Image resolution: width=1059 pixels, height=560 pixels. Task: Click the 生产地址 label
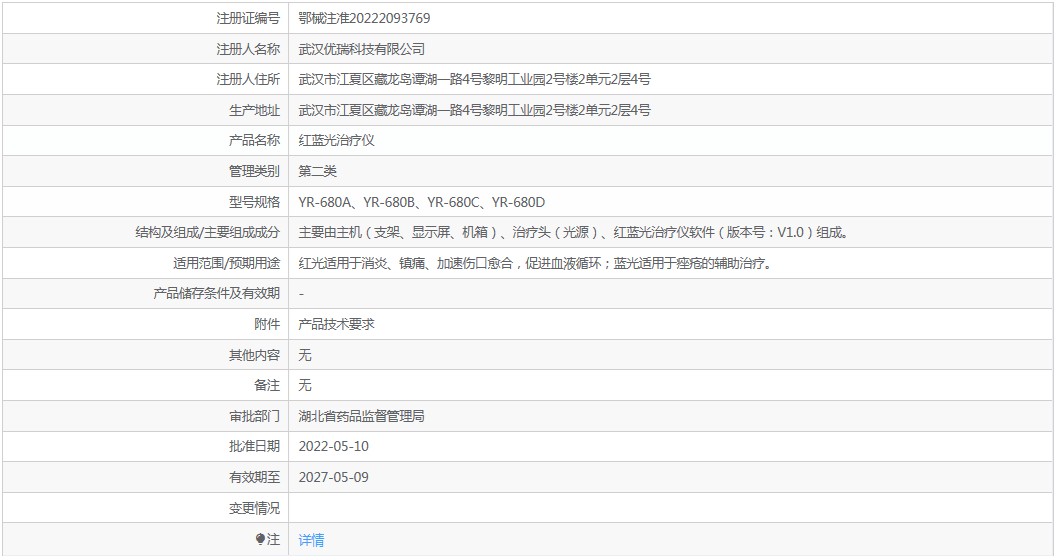(254, 110)
